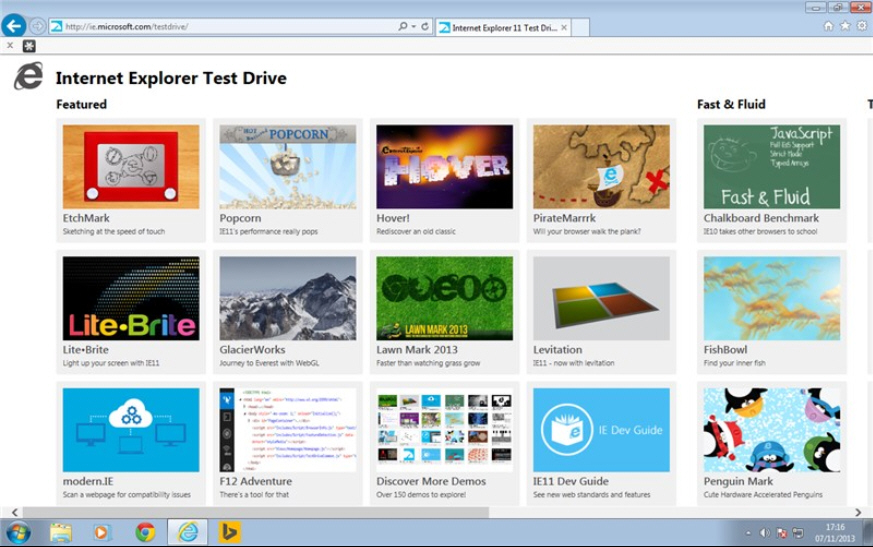This screenshot has width=873, height=547.
Task: Click the GlacierWorks title link
Action: click(252, 349)
